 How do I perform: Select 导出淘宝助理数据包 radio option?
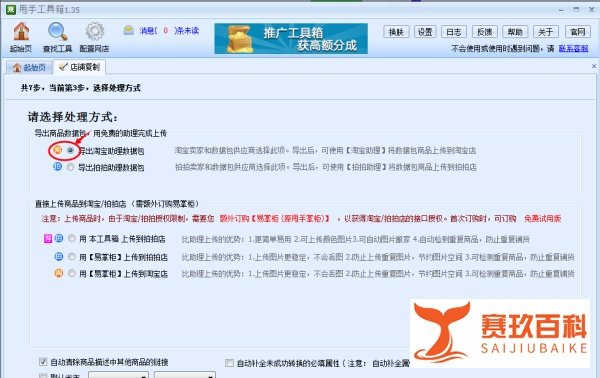pyautogui.click(x=70, y=150)
